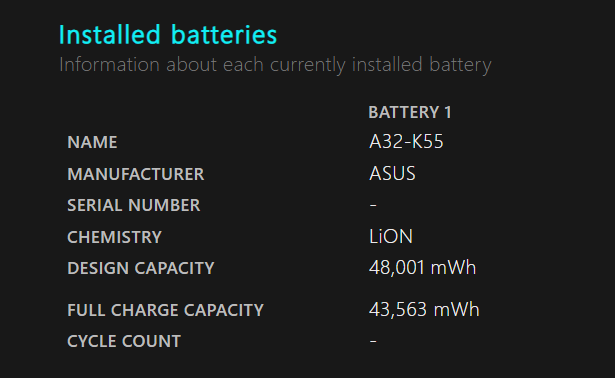Select the LiON chemistry value
Screen dimensions: 615x378
[391, 236]
